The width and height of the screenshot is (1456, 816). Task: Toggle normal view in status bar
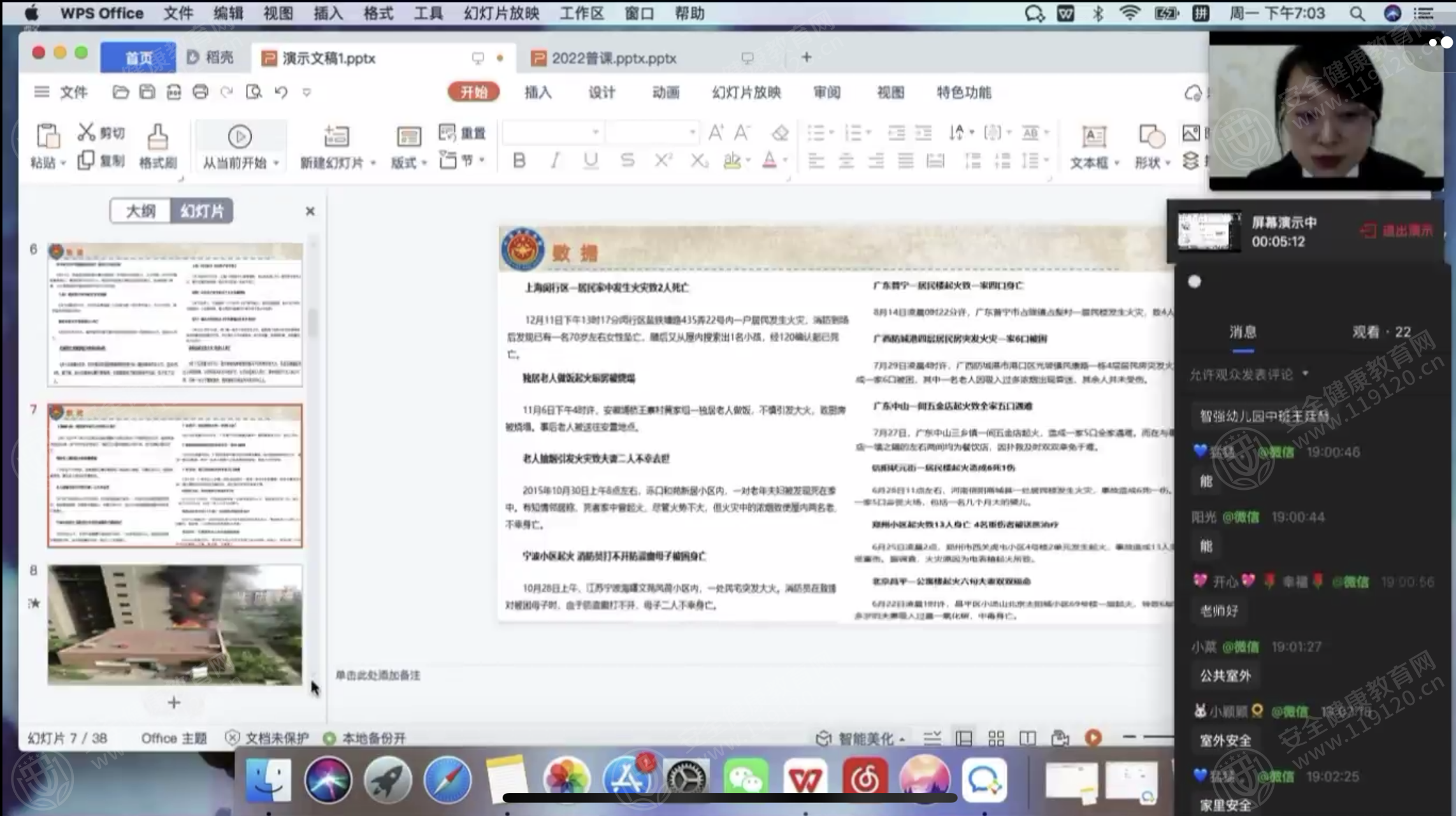click(964, 738)
